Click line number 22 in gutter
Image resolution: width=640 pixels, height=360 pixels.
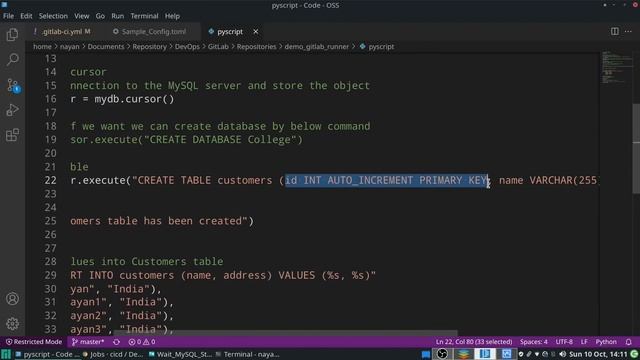(51, 180)
